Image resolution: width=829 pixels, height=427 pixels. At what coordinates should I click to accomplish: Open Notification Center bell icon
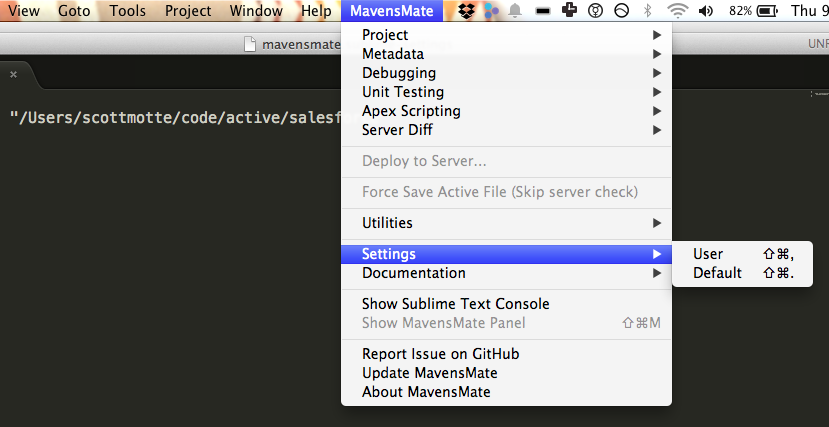coord(514,11)
